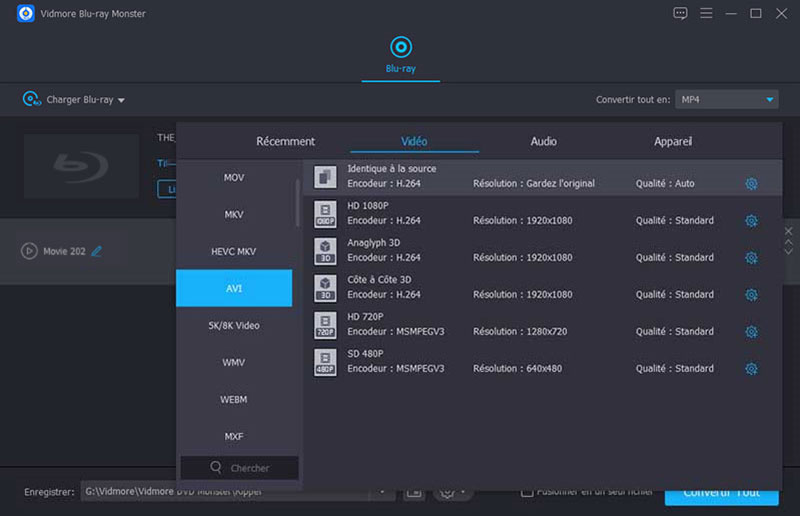The width and height of the screenshot is (800, 516).
Task: Click the Convertir Tout button
Action: tap(720, 492)
